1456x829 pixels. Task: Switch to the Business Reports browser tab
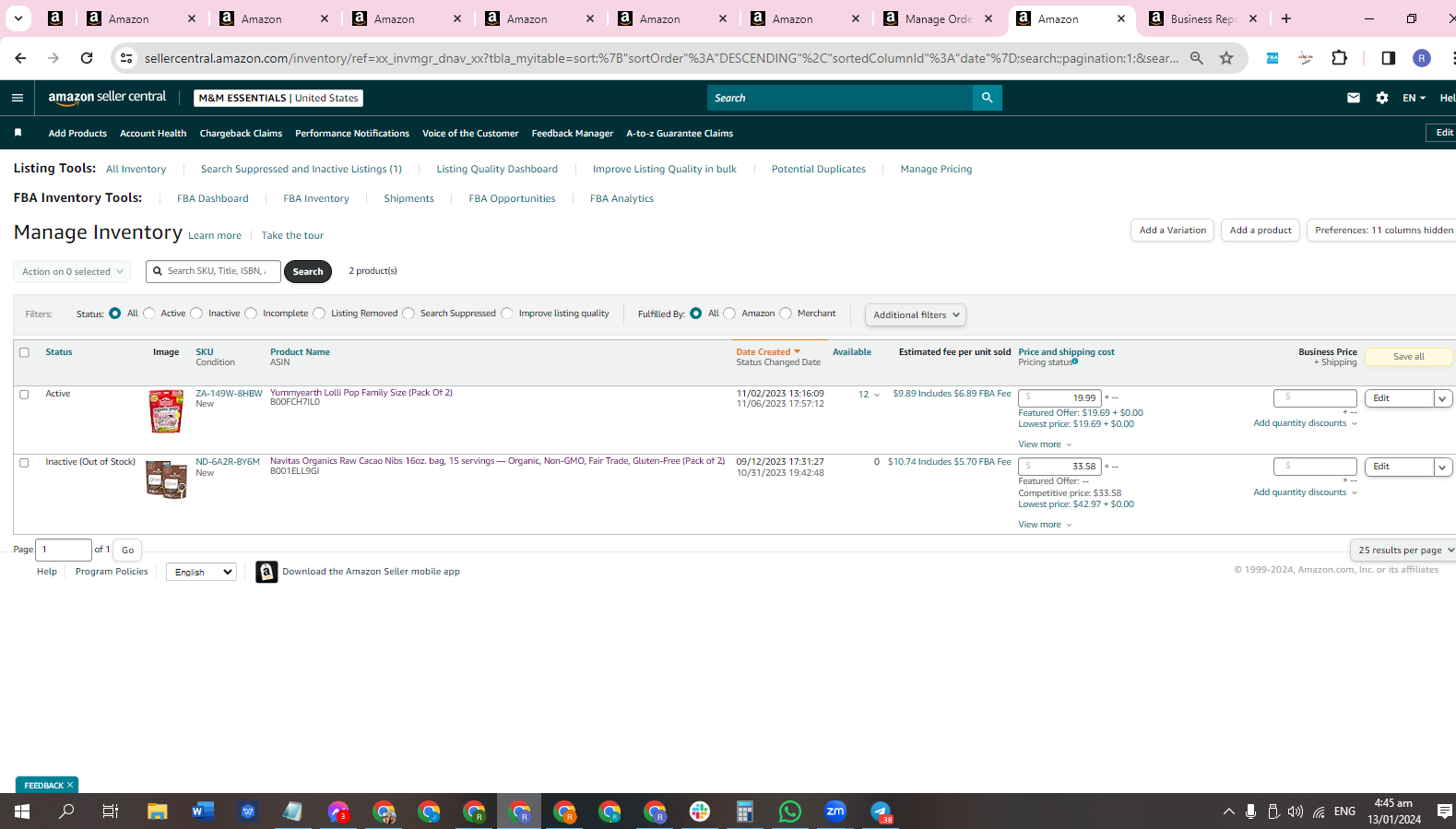click(x=1204, y=18)
